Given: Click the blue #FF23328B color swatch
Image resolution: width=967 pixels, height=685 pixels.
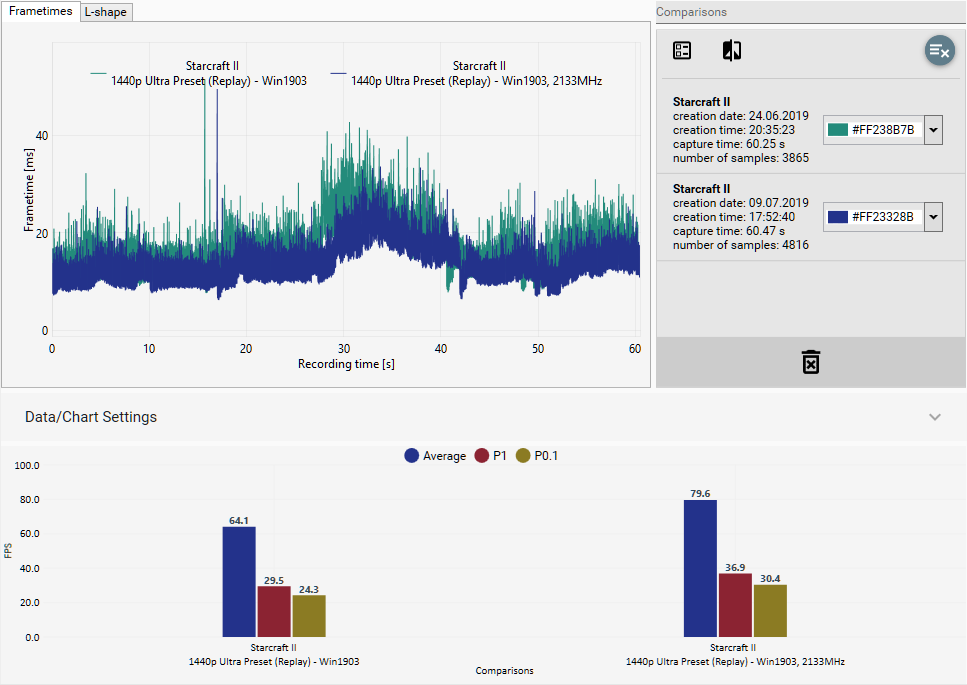Looking at the screenshot, I should (837, 216).
